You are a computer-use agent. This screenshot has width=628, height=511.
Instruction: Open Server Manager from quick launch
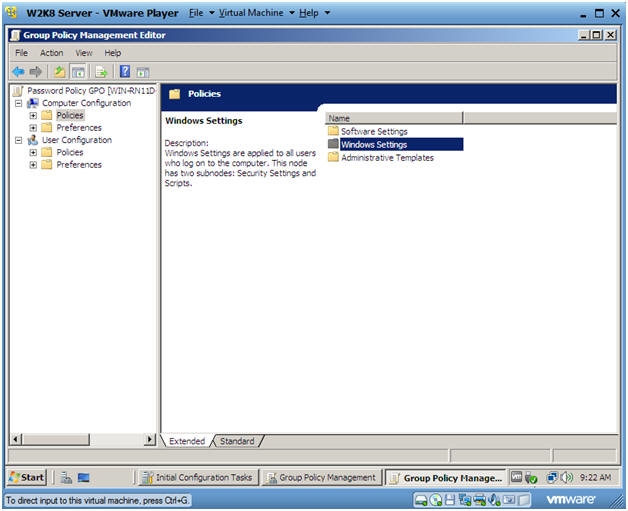tap(66, 477)
